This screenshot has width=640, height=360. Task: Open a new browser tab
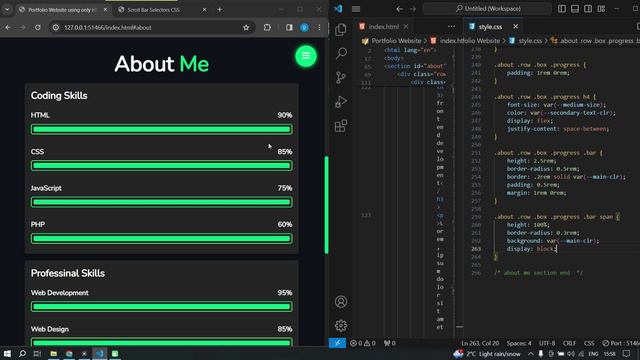tap(220, 9)
